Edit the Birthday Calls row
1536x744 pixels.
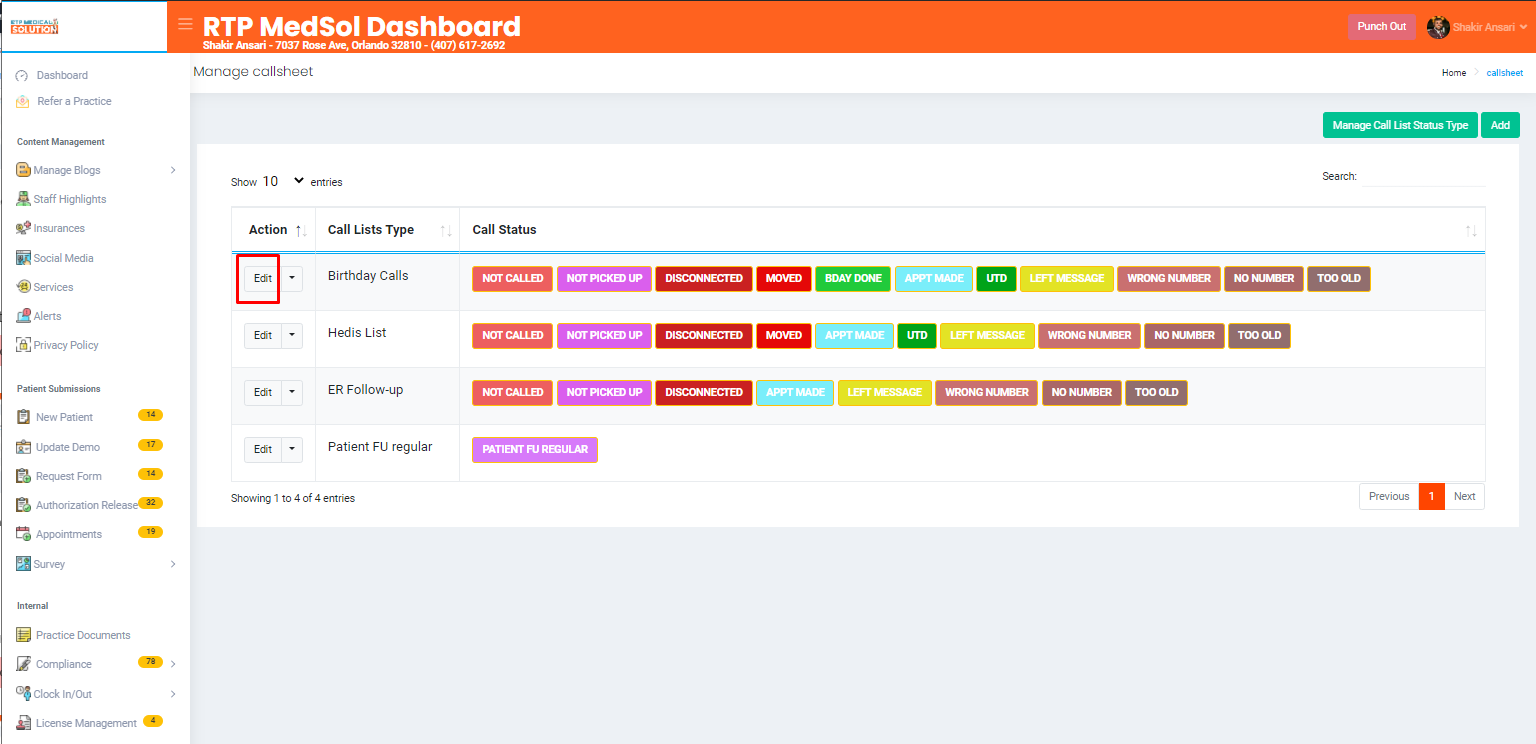point(262,279)
